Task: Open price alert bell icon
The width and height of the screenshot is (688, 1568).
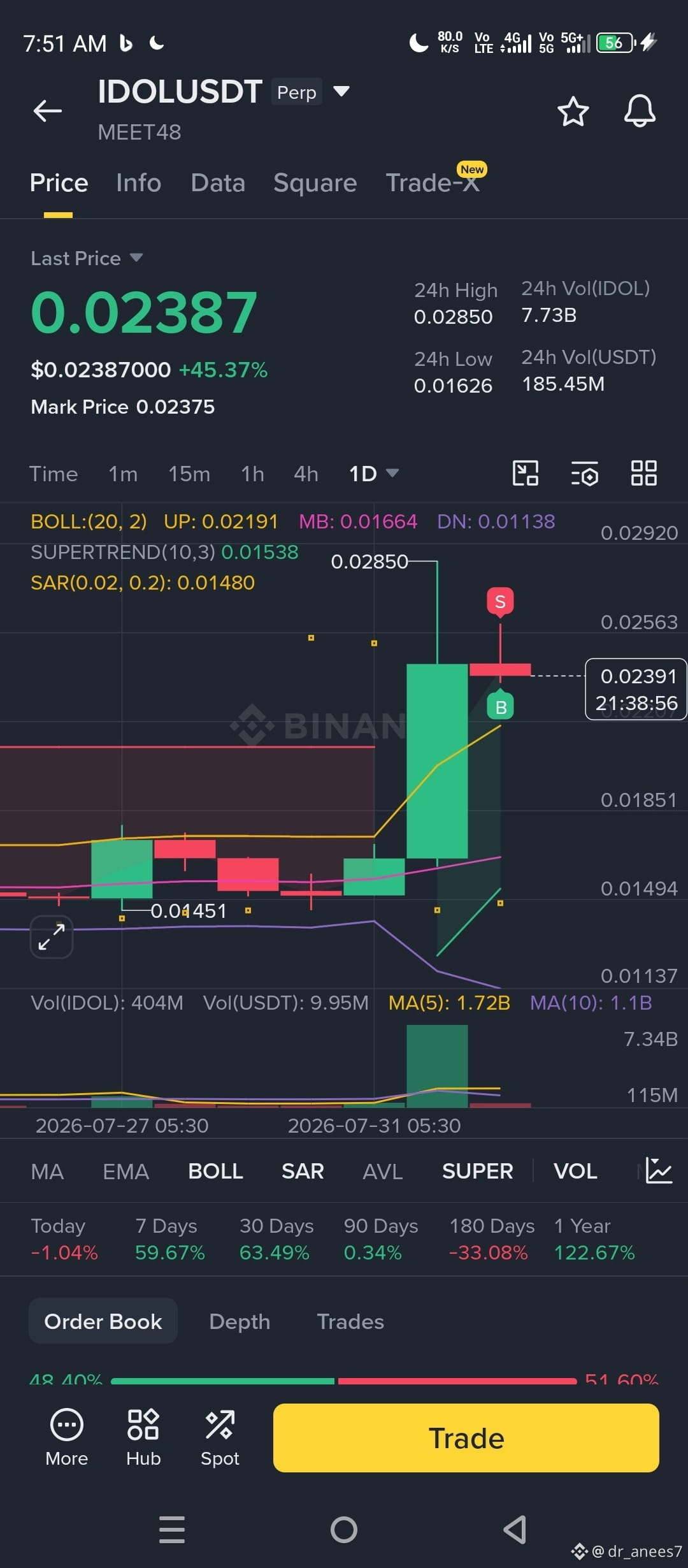Action: point(640,112)
